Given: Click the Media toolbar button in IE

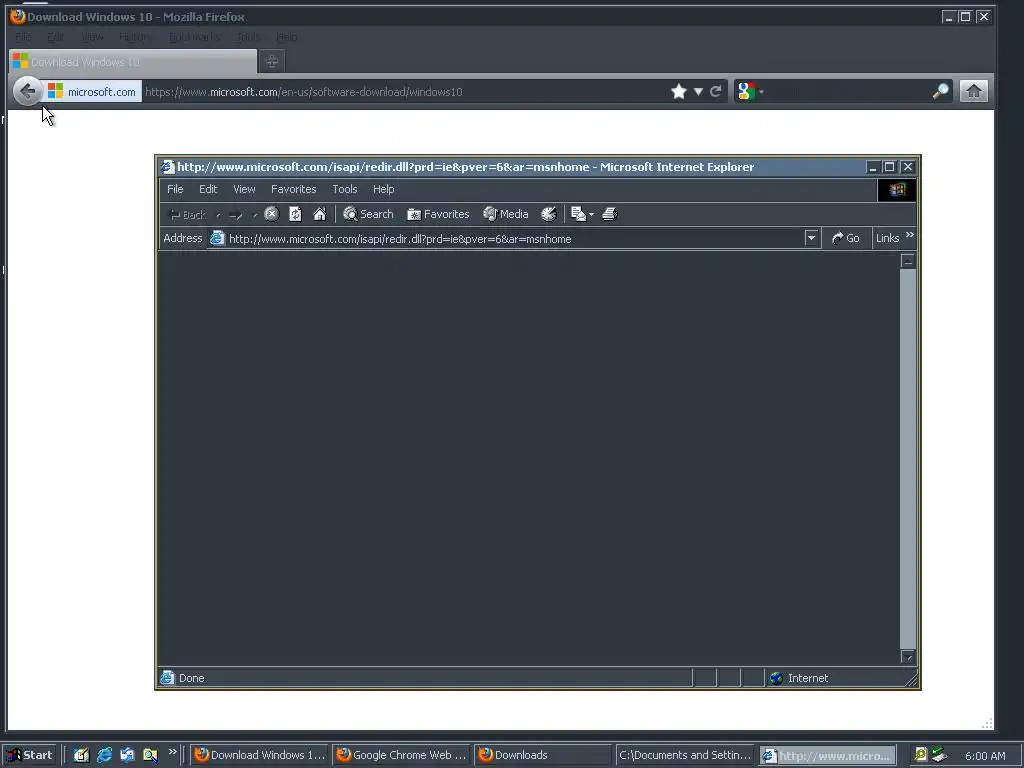Looking at the screenshot, I should pyautogui.click(x=505, y=214).
